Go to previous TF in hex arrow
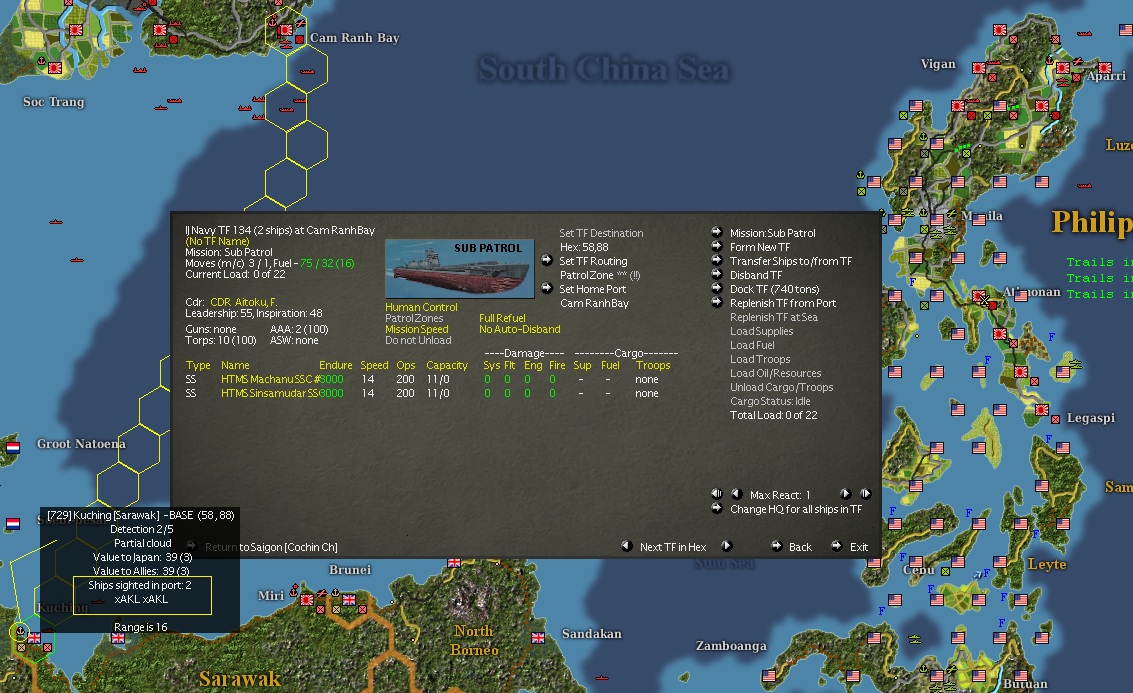Viewport: 1133px width, 693px height. coord(626,546)
